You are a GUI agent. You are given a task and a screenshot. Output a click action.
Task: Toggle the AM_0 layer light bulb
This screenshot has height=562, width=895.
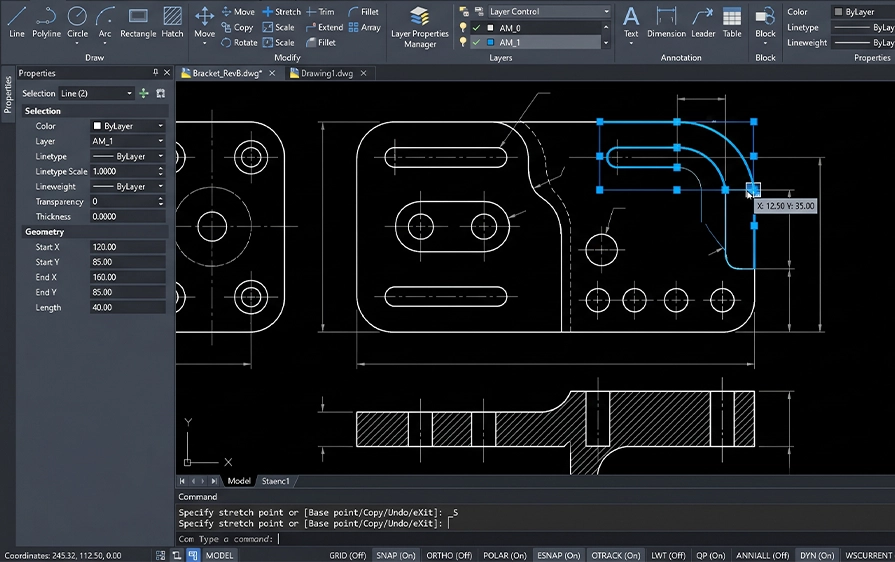pyautogui.click(x=463, y=27)
